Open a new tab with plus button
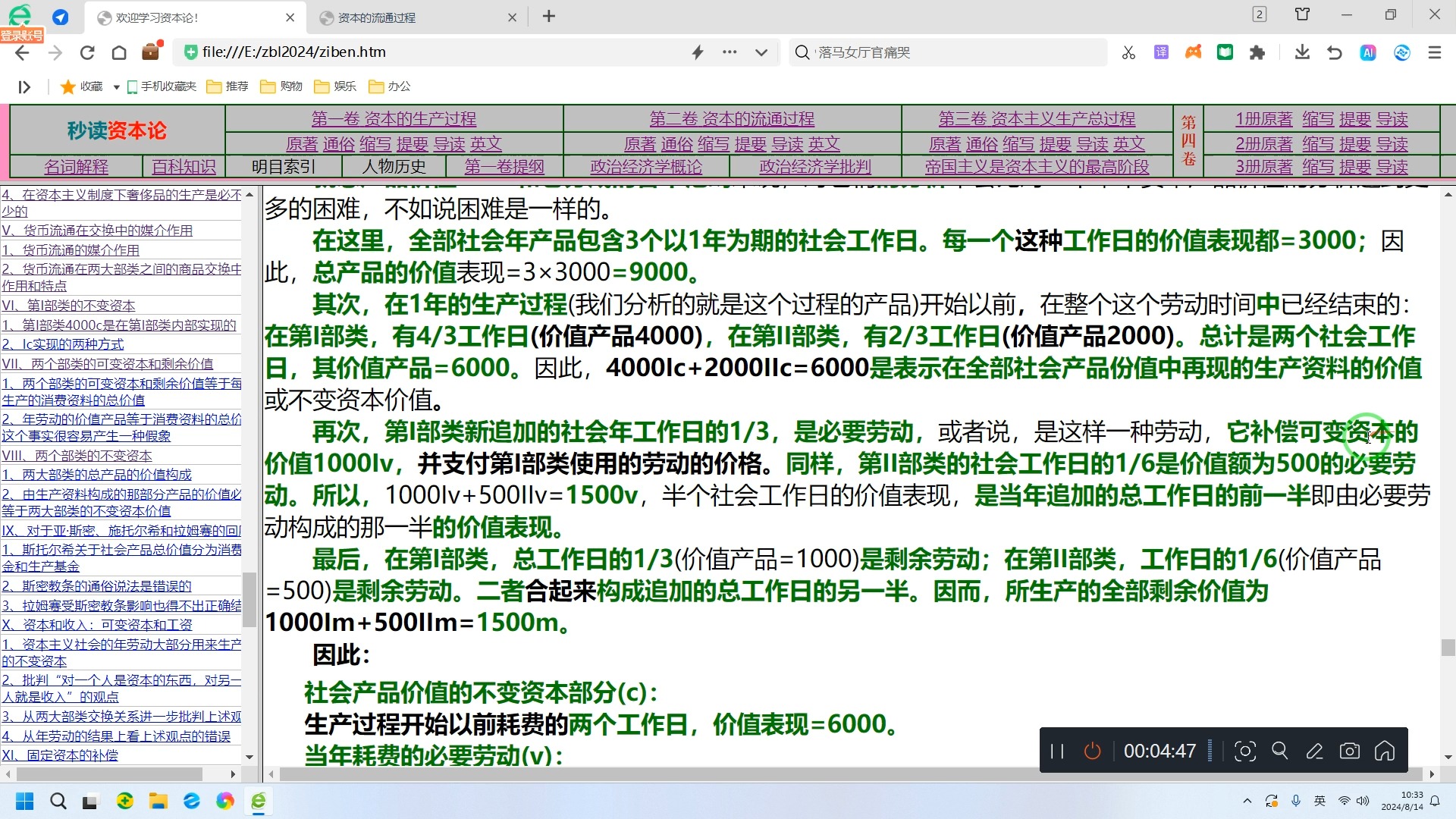1456x819 pixels. pos(549,16)
